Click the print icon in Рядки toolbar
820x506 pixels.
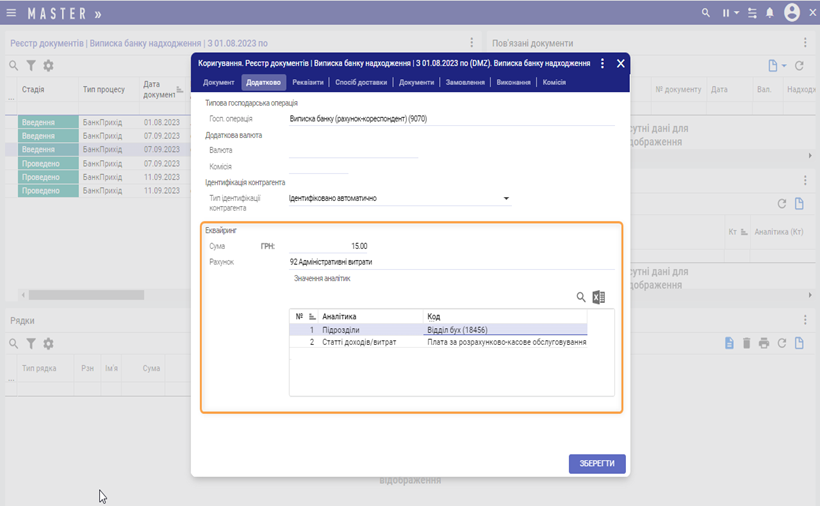tap(764, 343)
